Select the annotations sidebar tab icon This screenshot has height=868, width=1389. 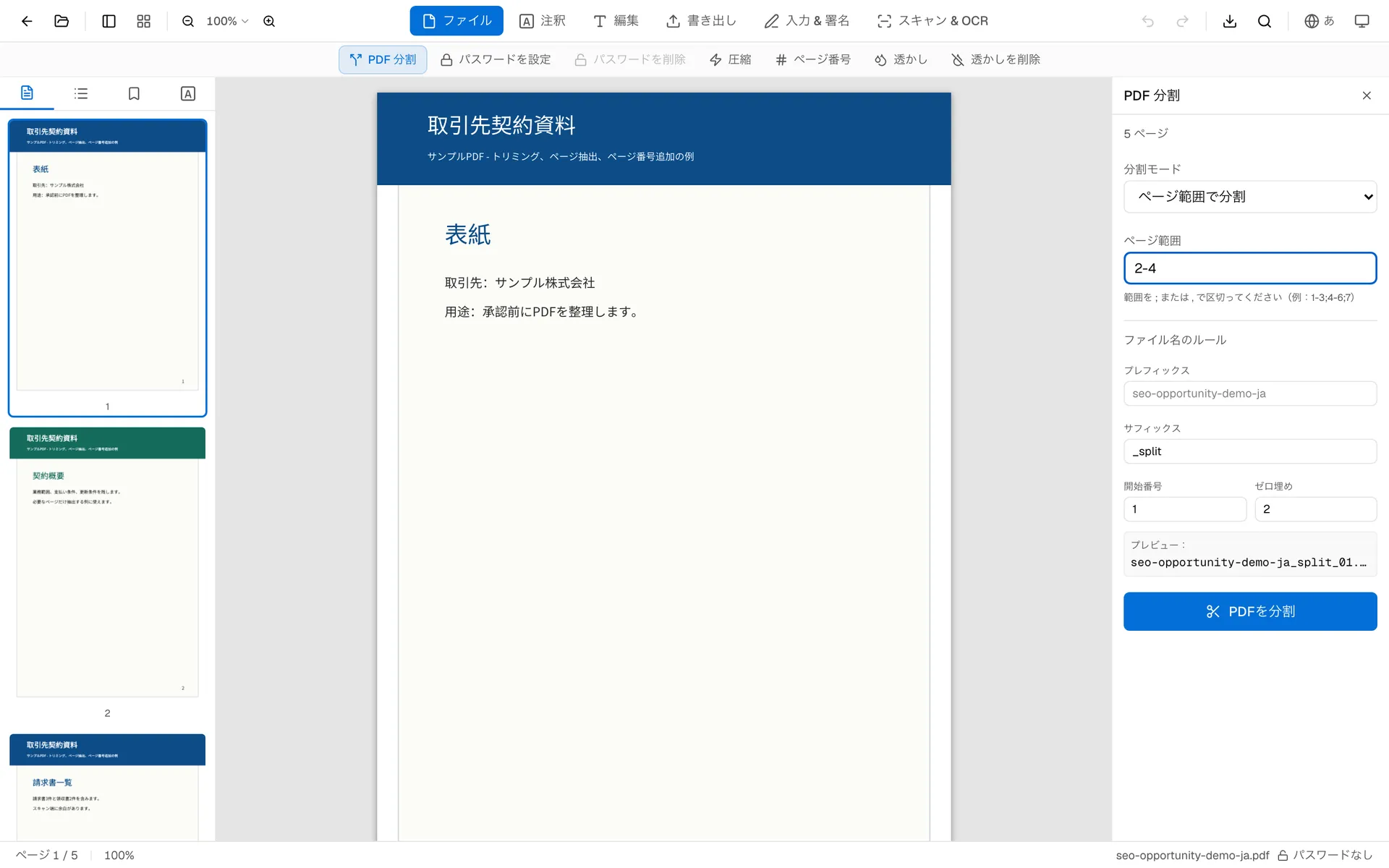point(188,93)
